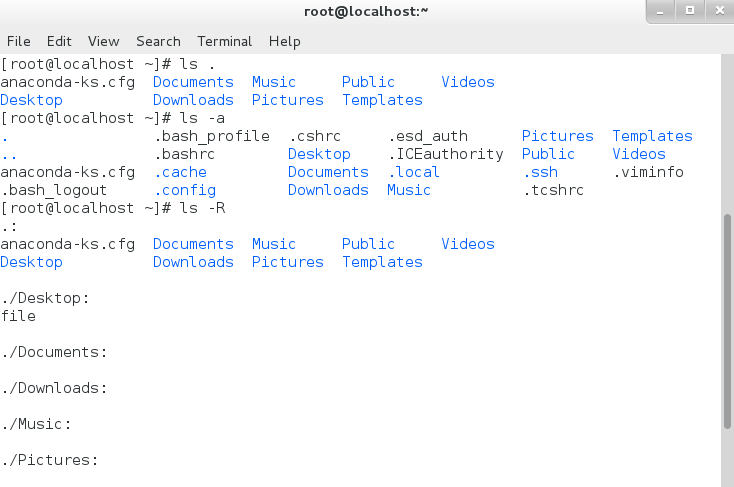The width and height of the screenshot is (734, 487).
Task: Click the .bash_logout entry
Action: click(x=54, y=191)
